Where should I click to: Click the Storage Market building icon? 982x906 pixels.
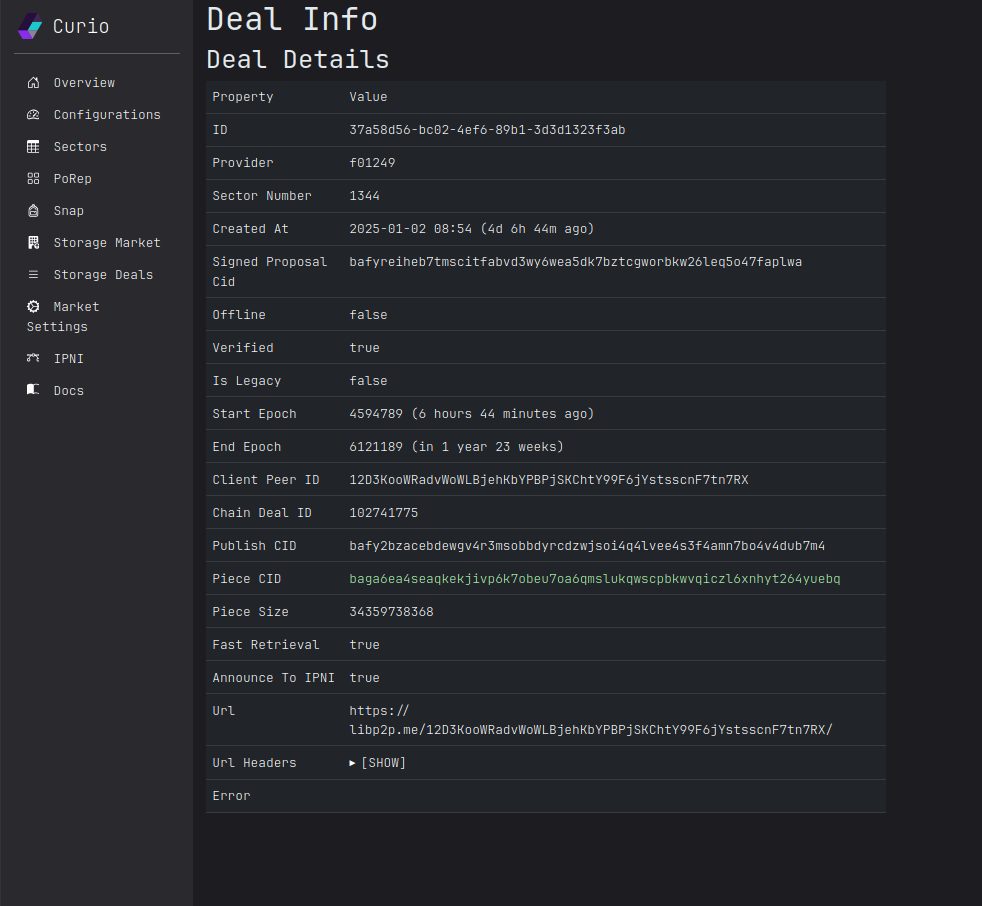point(33,243)
